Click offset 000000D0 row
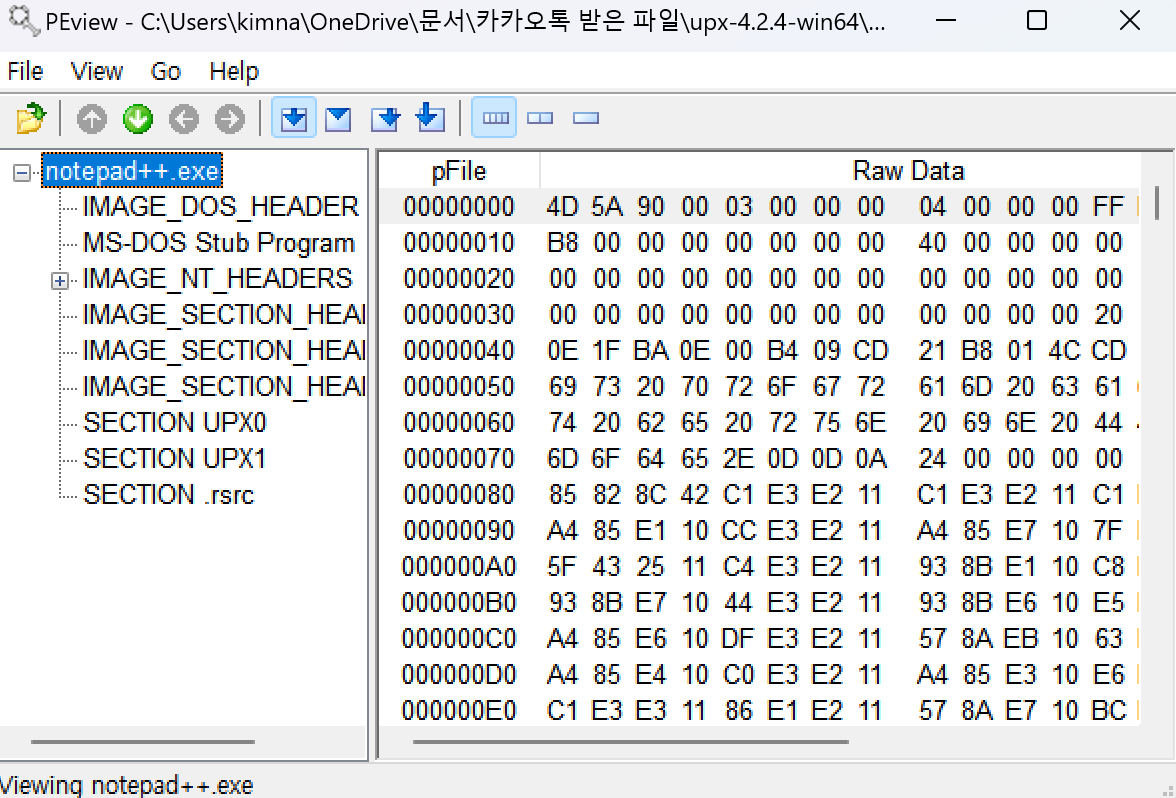Image resolution: width=1176 pixels, height=798 pixels. [x=759, y=675]
